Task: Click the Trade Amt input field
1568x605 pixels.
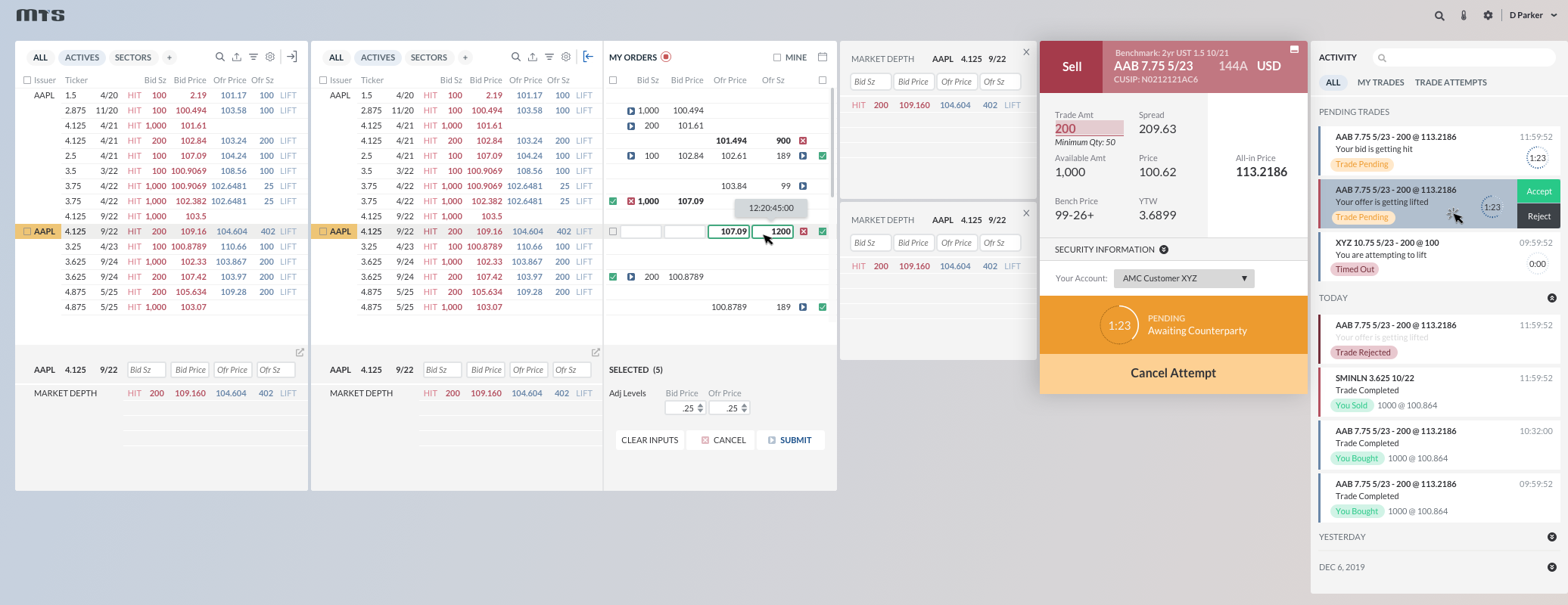Action: [1089, 129]
